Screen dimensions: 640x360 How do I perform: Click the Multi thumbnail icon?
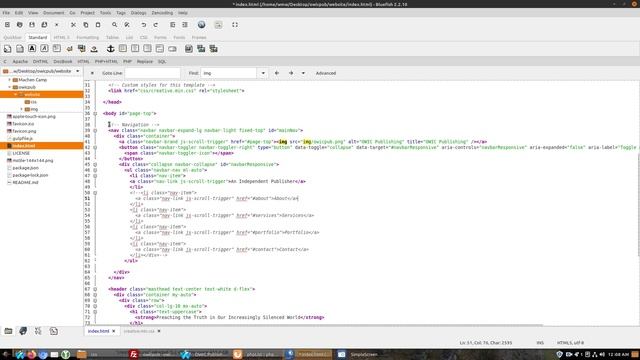tap(213, 49)
